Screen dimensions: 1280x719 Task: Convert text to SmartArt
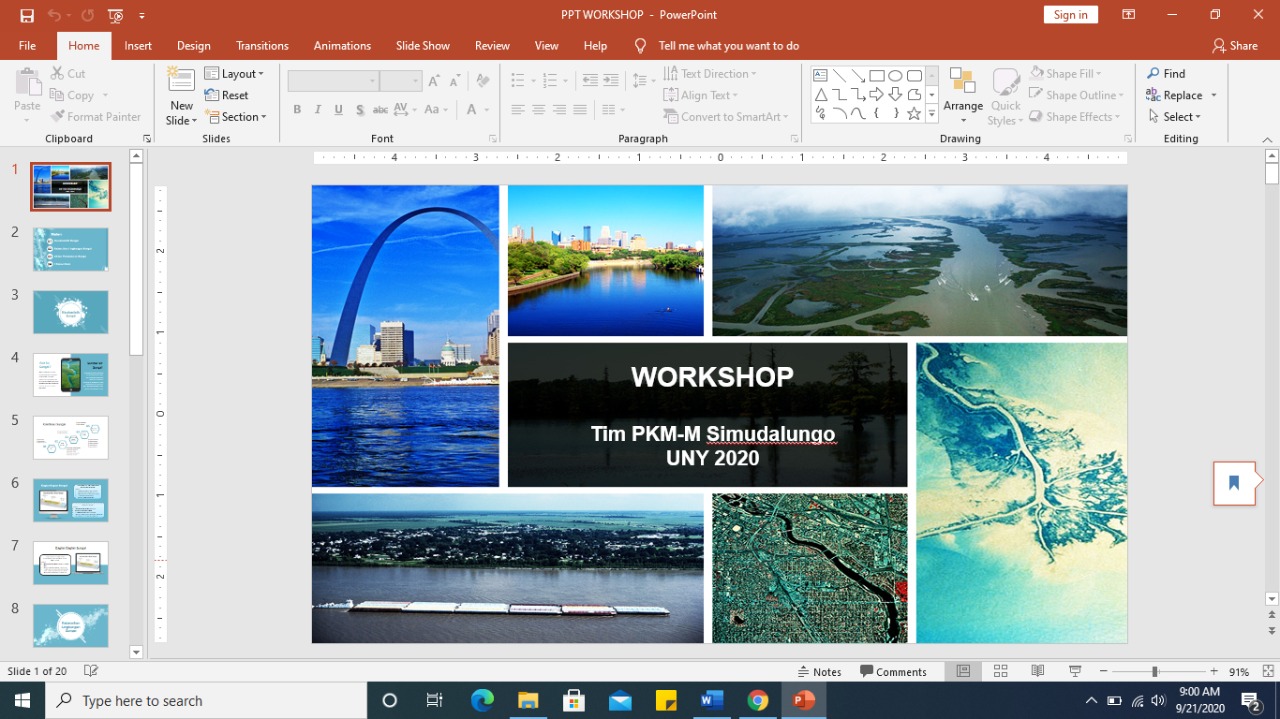click(727, 117)
